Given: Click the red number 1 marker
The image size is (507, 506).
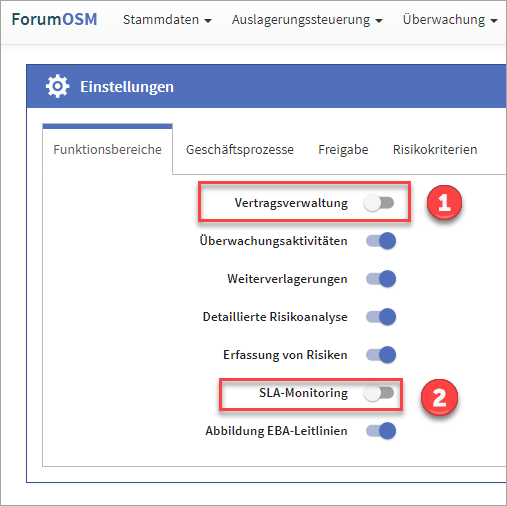Looking at the screenshot, I should coord(444,202).
